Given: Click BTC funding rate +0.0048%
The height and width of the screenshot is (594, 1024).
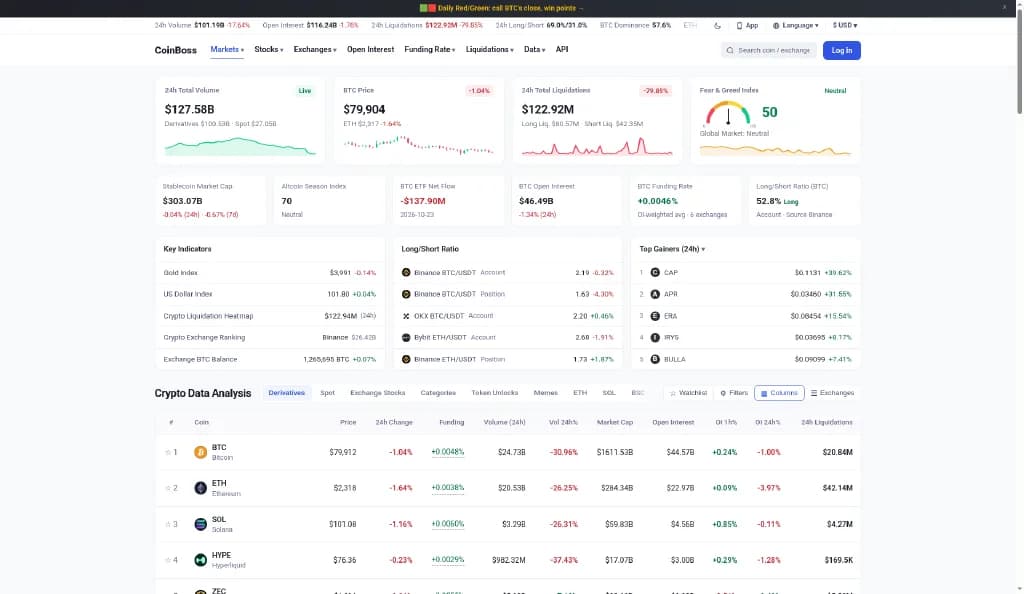Looking at the screenshot, I should 447,452.
